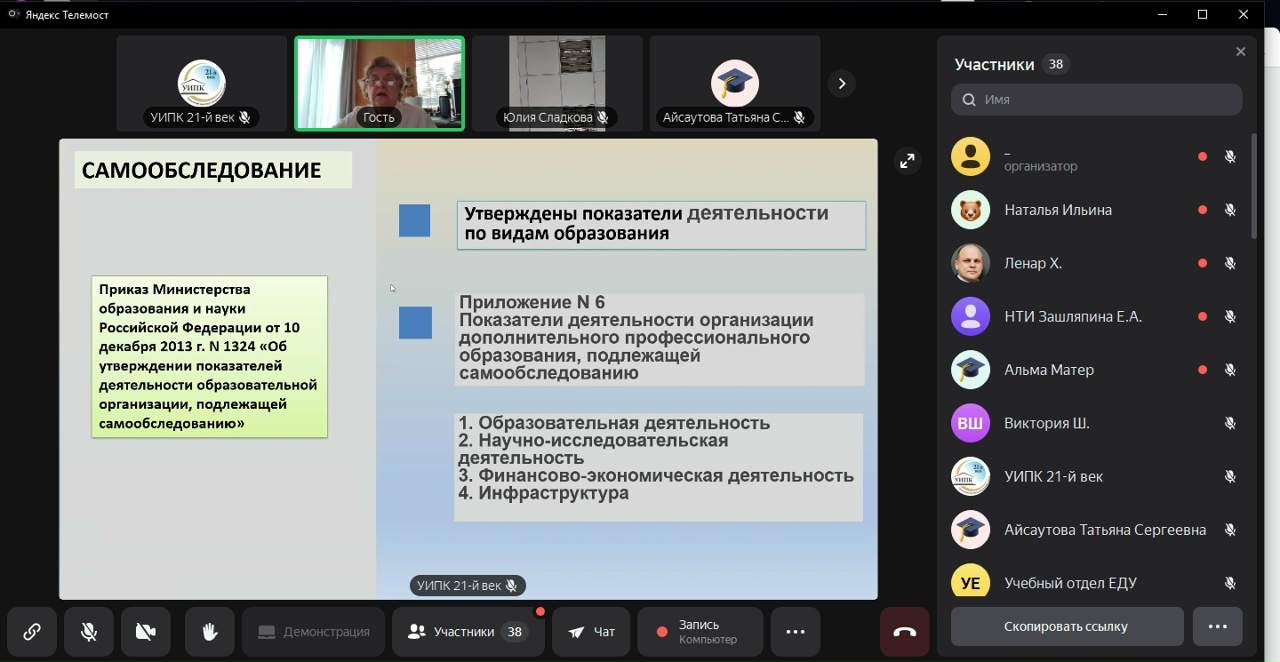Viewport: 1280px width, 662px height.
Task: Raise hand using the hand icon
Action: point(209,632)
